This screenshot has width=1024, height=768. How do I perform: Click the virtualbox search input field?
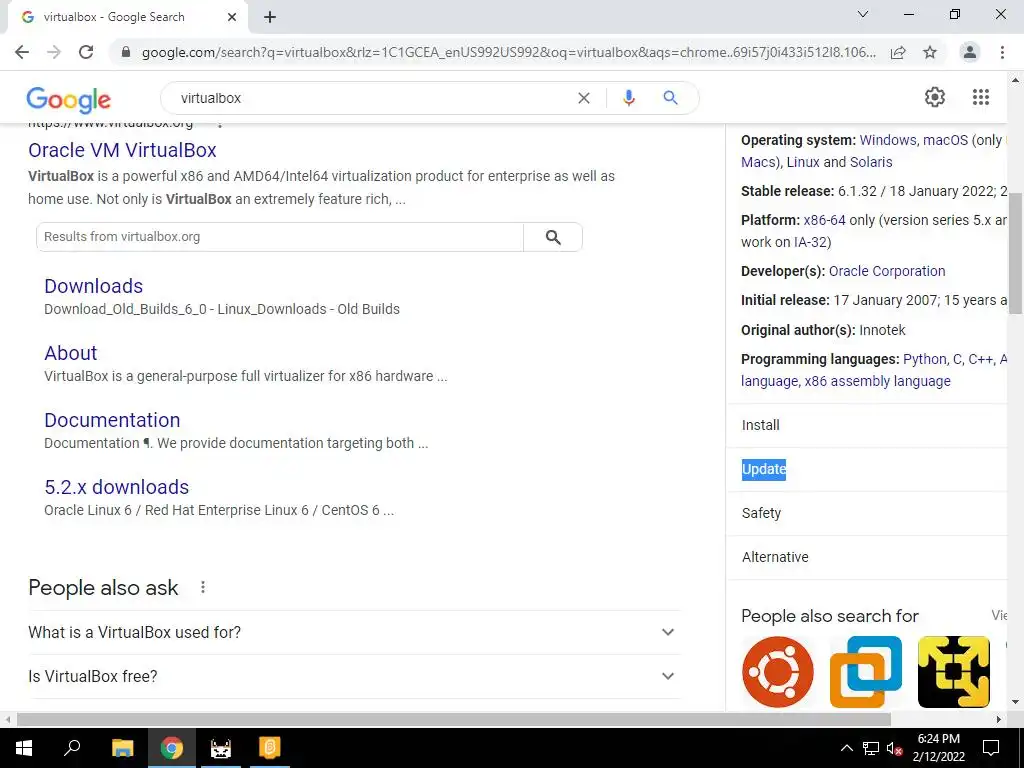pyautogui.click(x=372, y=98)
